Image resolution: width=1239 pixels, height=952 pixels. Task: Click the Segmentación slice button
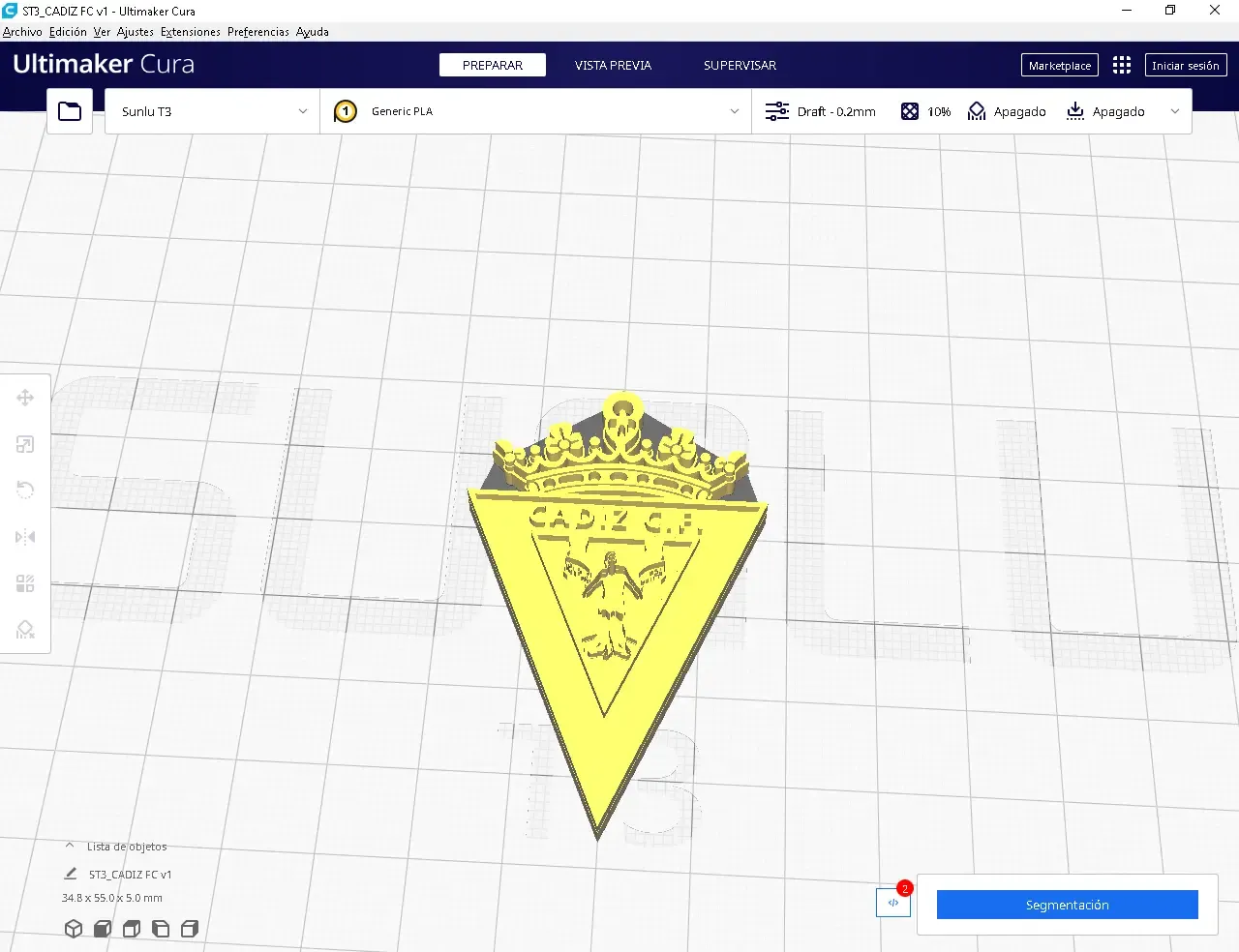1068,905
